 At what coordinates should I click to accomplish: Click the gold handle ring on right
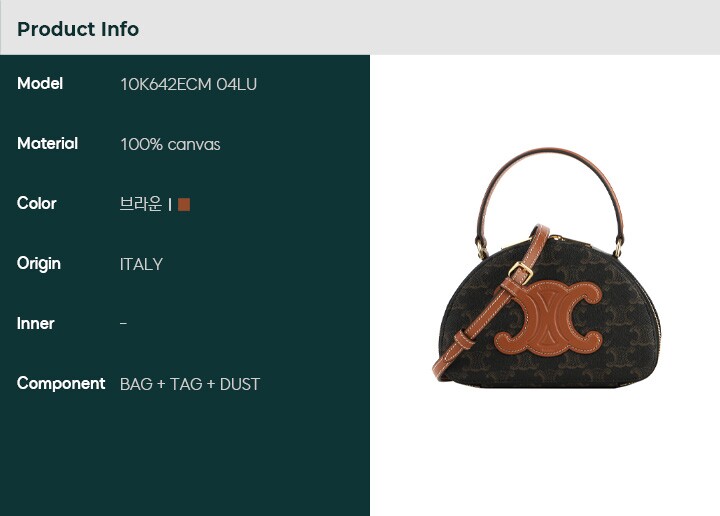point(618,248)
